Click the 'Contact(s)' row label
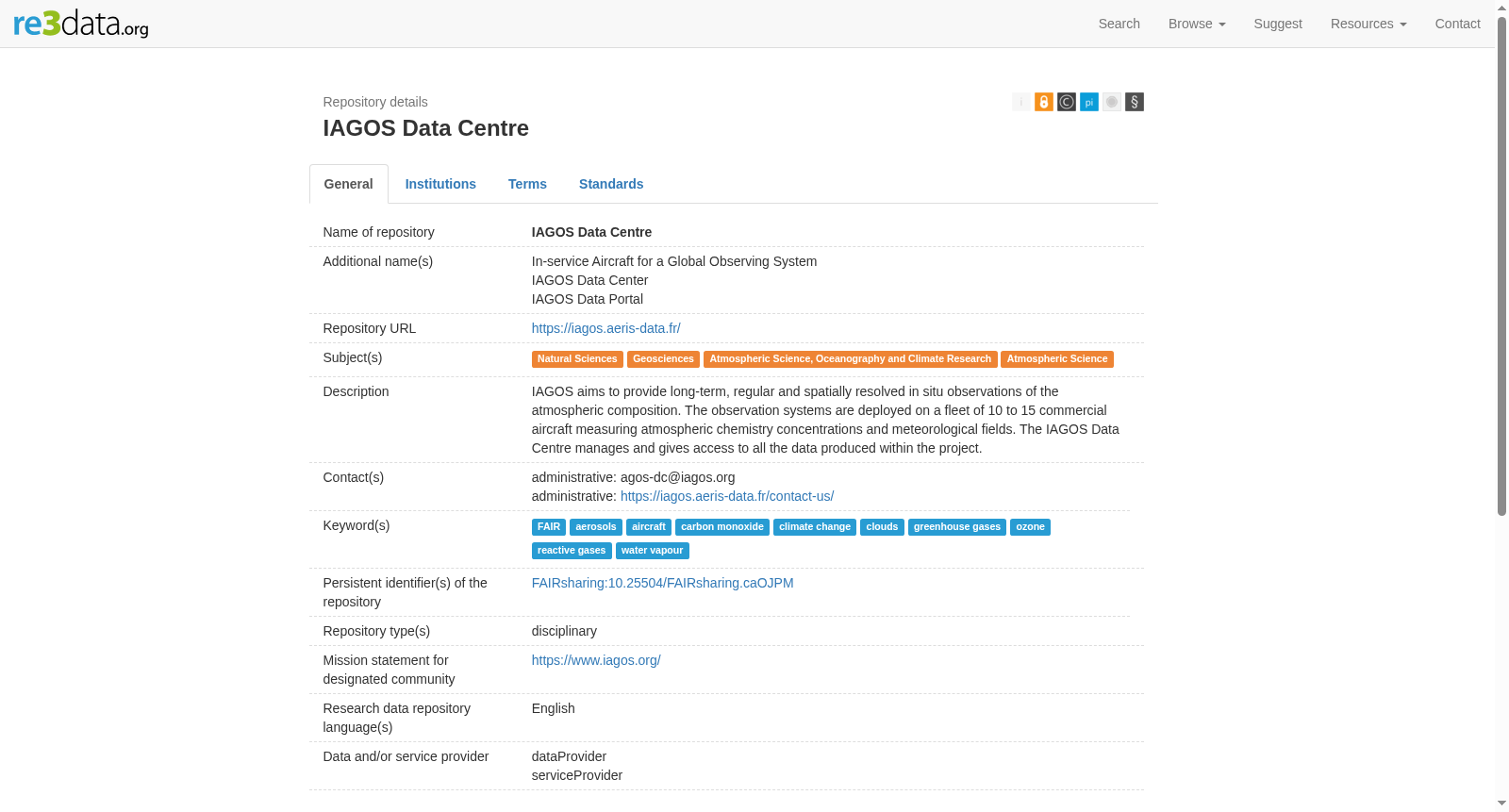The image size is (1509, 812). pyautogui.click(x=354, y=477)
